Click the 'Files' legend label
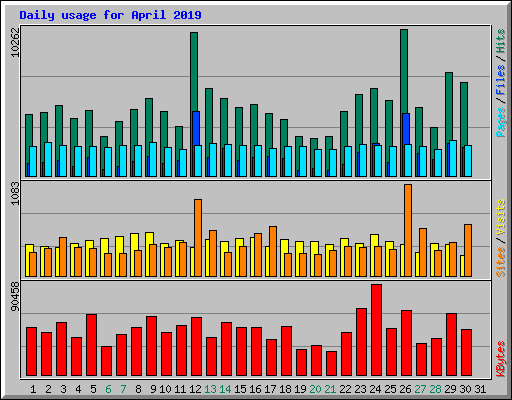Viewport: 512px width, 400px height. point(500,79)
